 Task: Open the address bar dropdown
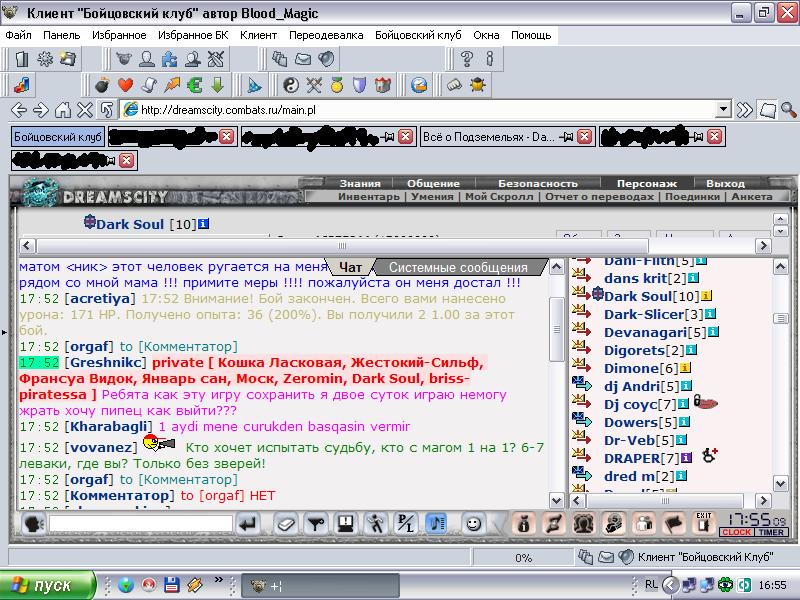(x=723, y=109)
